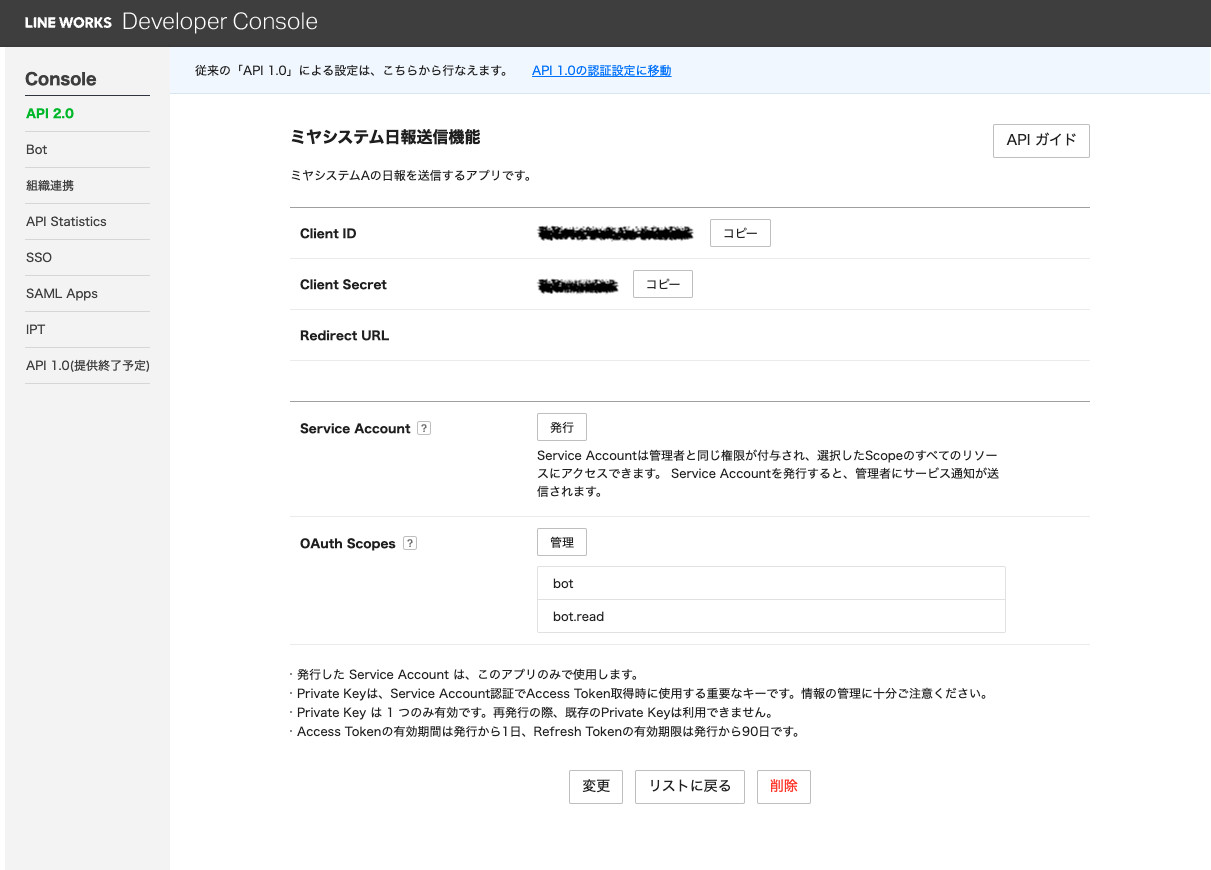Open the OAuth Scopes help question-mark icon
Image resolution: width=1211 pixels, height=870 pixels.
click(409, 543)
